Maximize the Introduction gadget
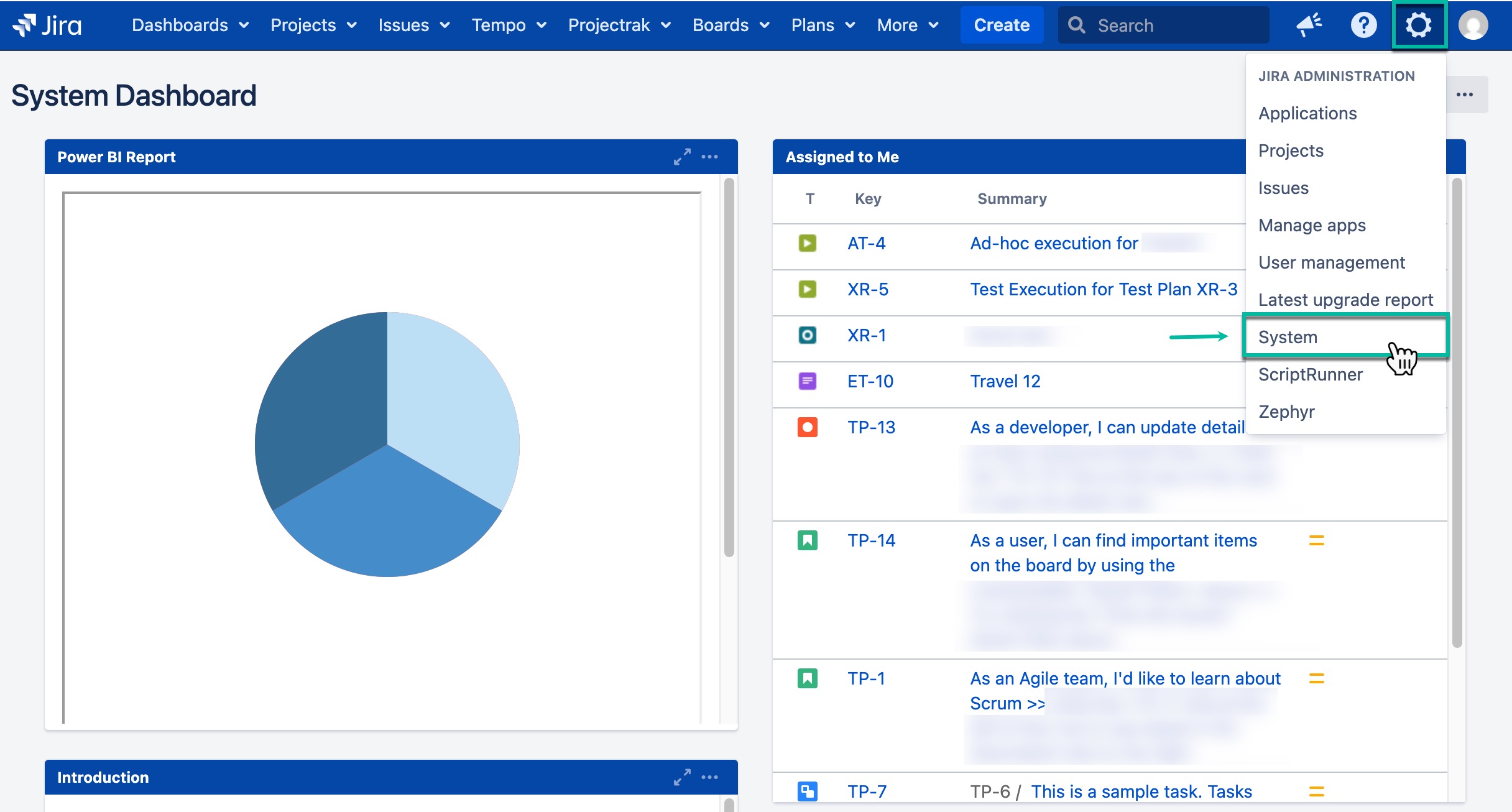 [682, 777]
